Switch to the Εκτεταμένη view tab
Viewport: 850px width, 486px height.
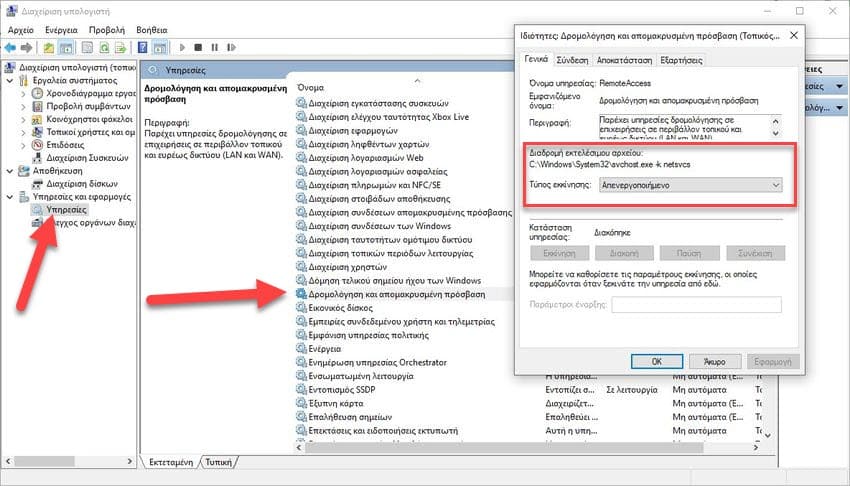coord(171,462)
